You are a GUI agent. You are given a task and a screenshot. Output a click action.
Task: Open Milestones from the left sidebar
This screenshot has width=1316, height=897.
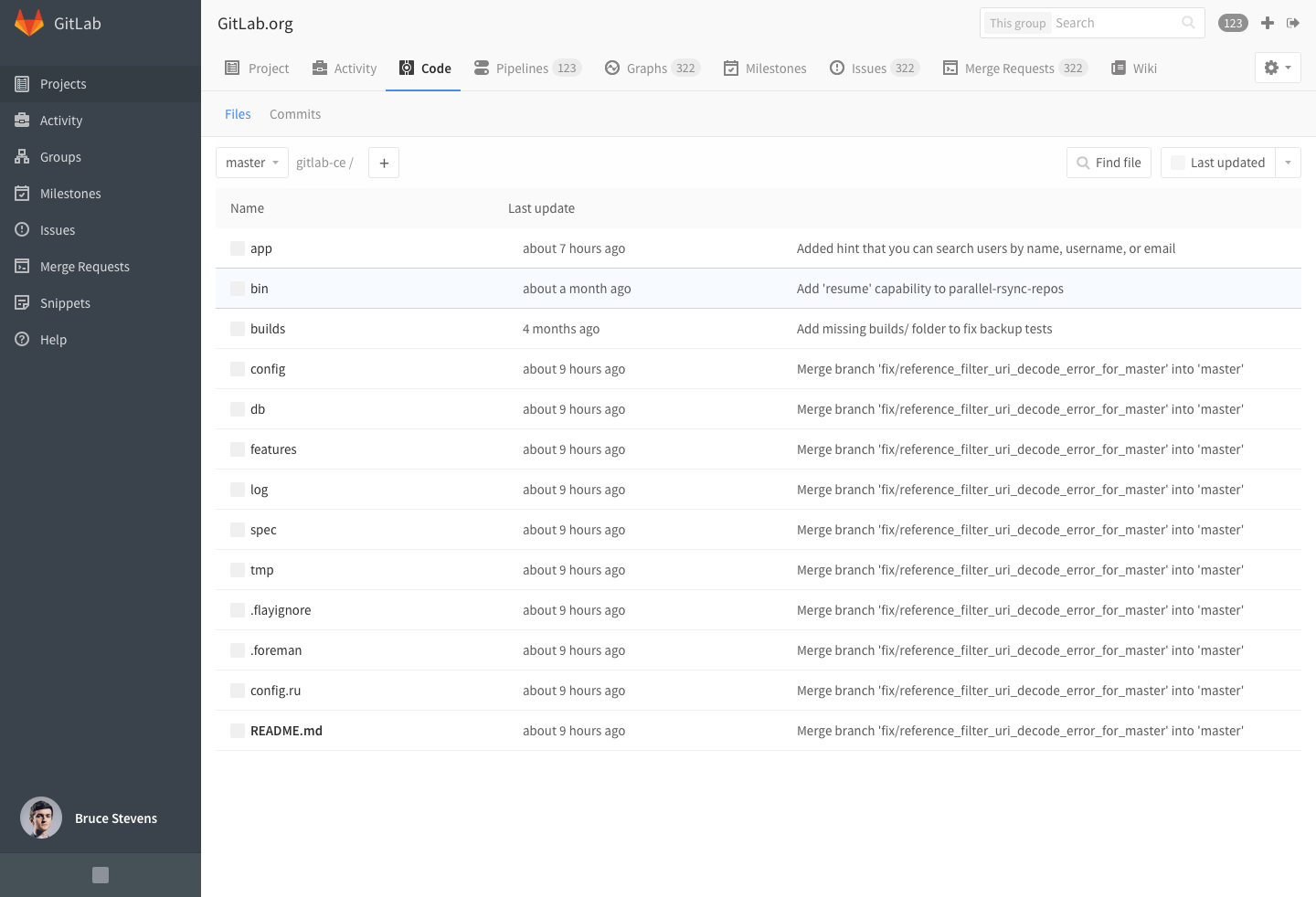click(x=70, y=193)
